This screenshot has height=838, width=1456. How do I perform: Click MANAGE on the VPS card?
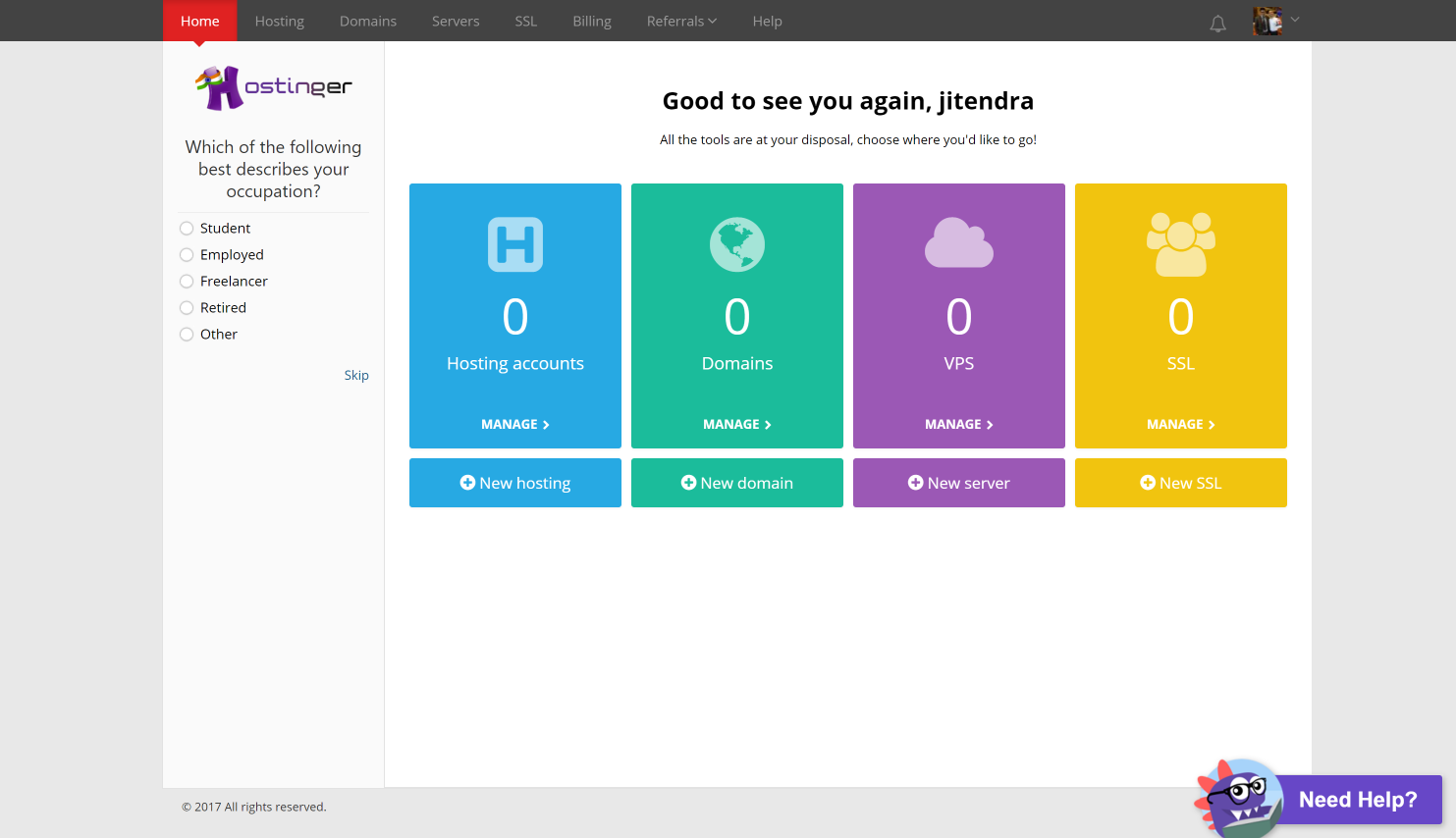coord(958,424)
